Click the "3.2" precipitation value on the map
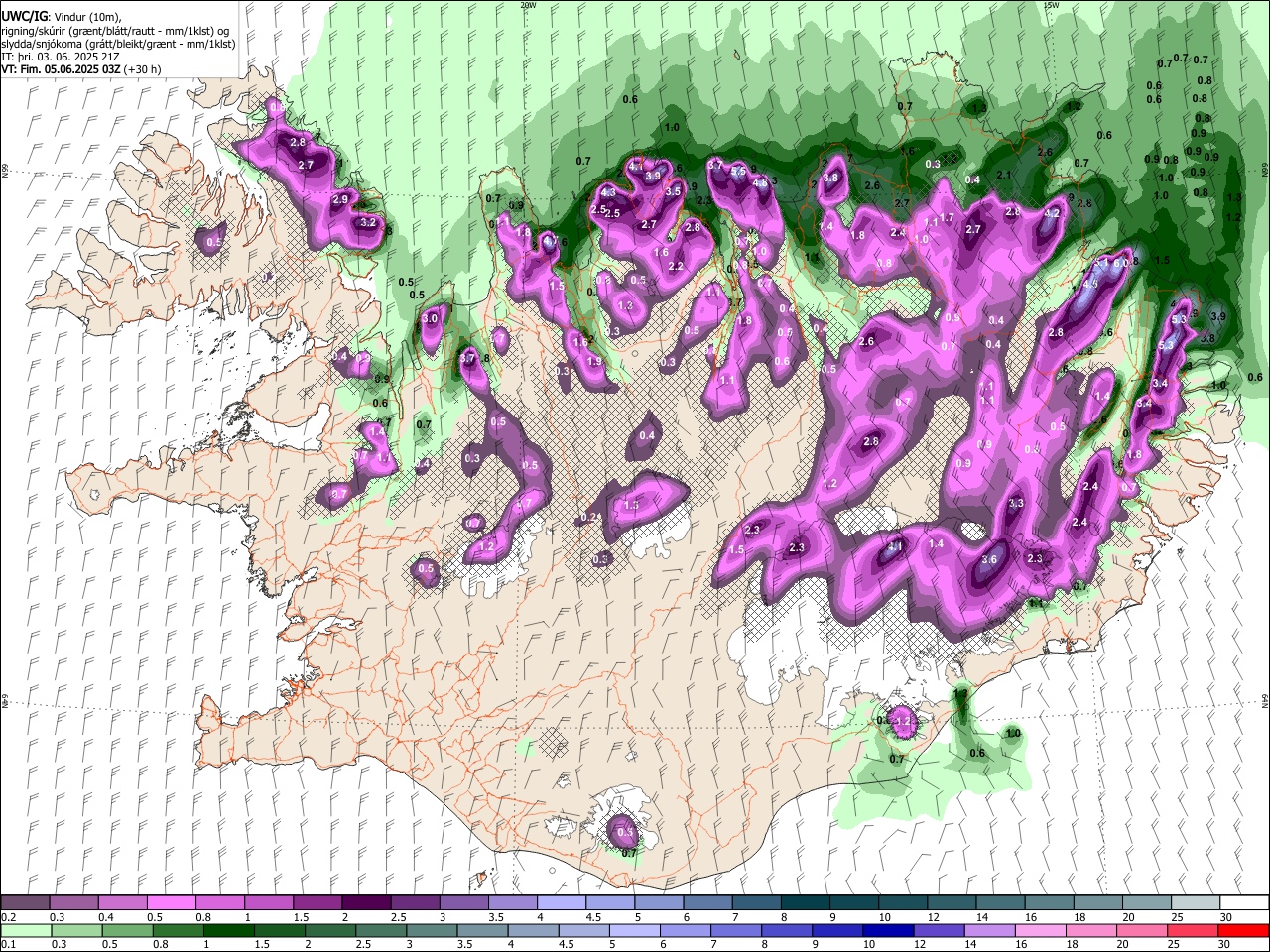 [x=368, y=223]
